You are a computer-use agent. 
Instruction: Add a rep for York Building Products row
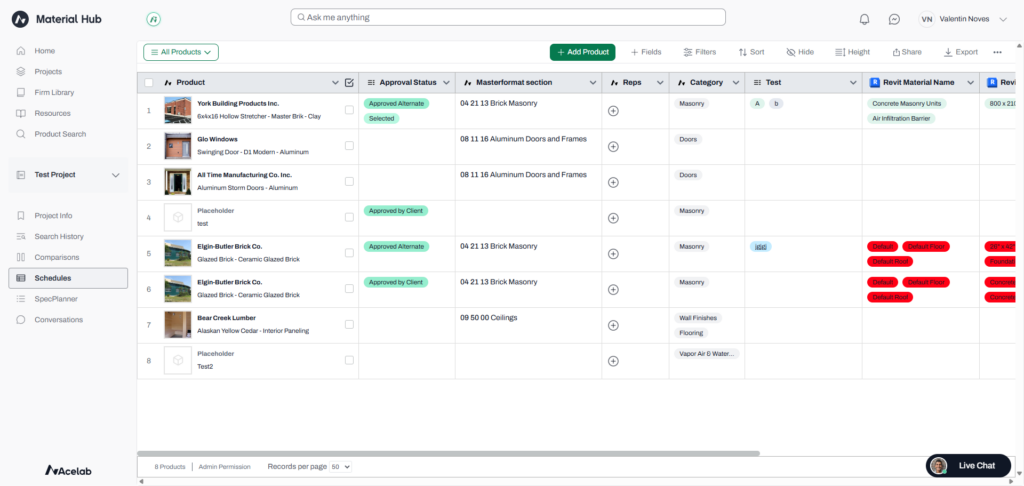(x=613, y=111)
